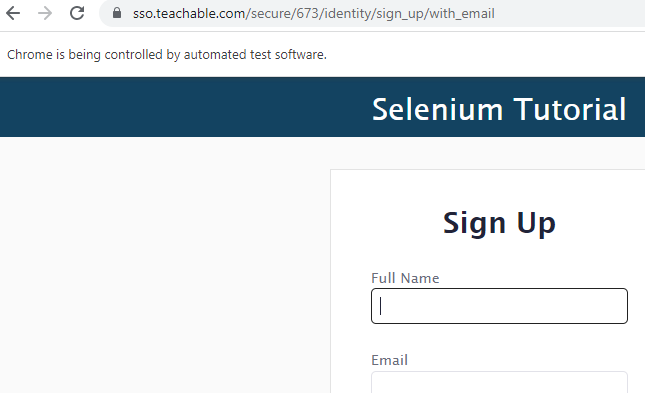Click the blinking cursor in Full Name box
Viewport: 645px width, 393px height.
point(381,306)
